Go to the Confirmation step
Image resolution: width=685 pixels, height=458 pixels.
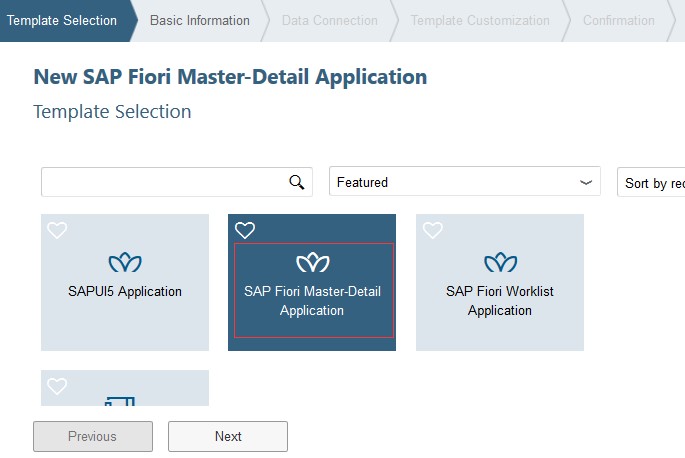(619, 21)
